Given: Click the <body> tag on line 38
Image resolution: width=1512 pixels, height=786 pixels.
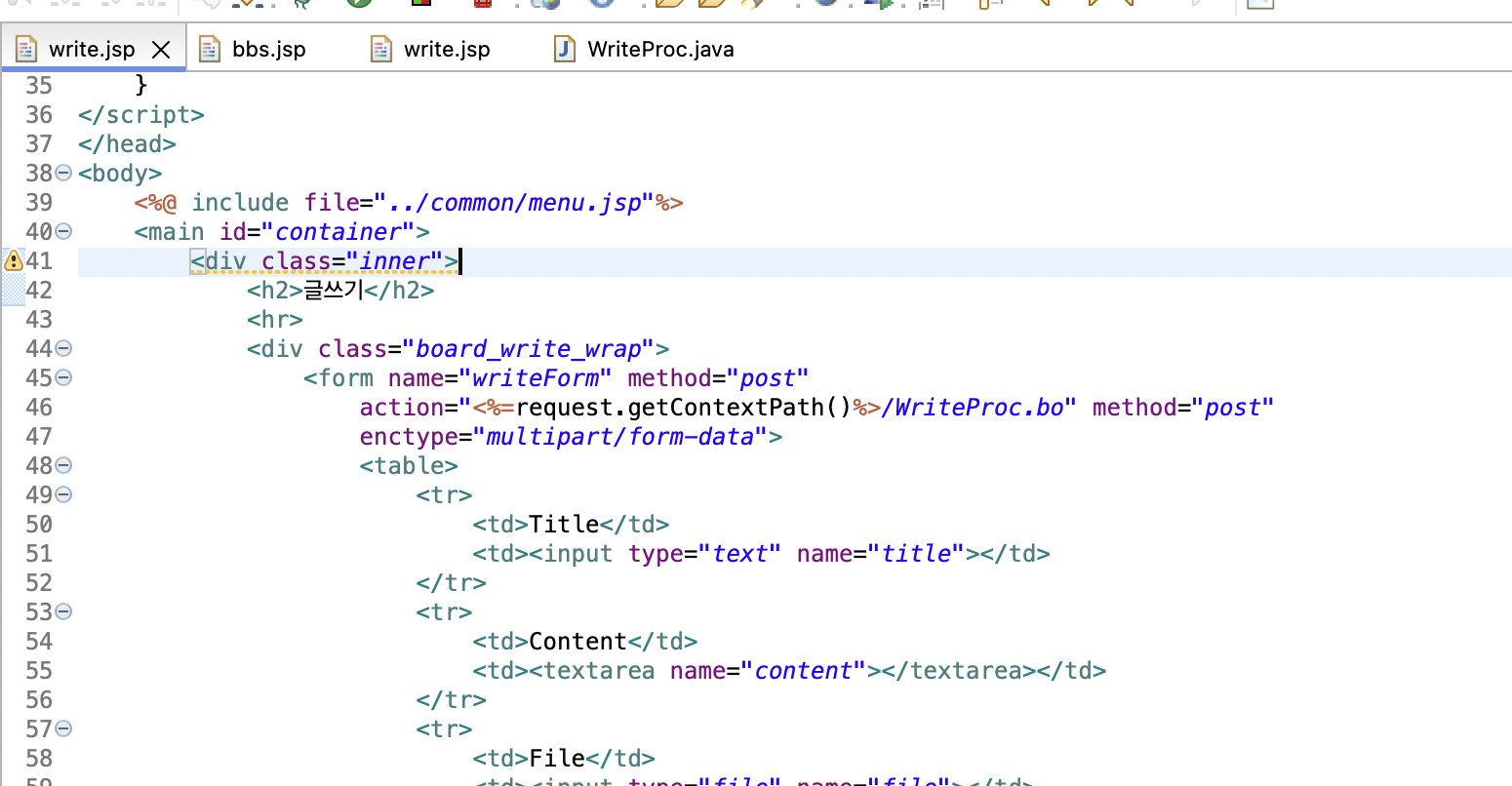Looking at the screenshot, I should pos(120,174).
